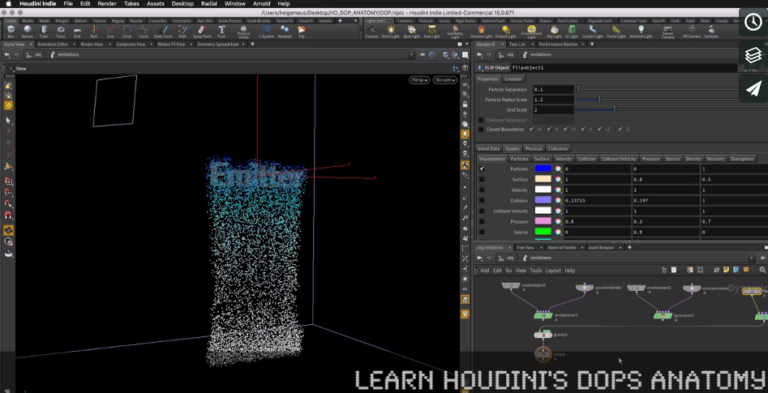Switch to the Guides tab
The image size is (768, 393).
(x=512, y=148)
